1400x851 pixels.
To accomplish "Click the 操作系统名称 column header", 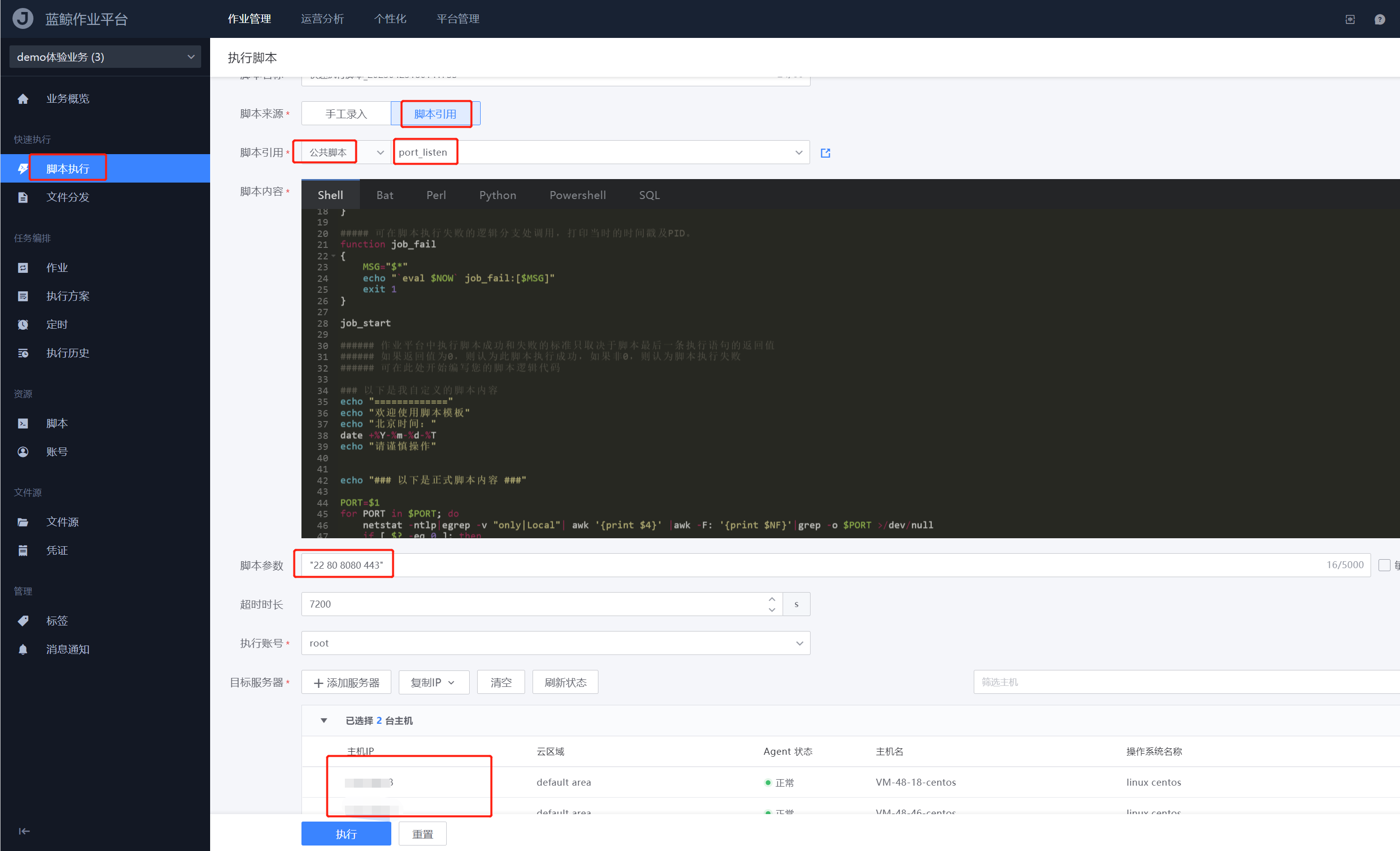I will click(x=1154, y=752).
